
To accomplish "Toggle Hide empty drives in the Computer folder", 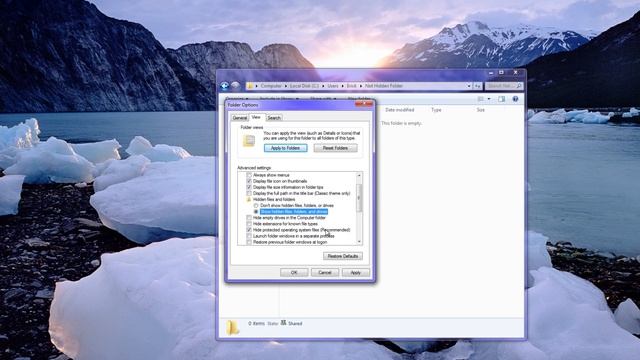I will (249, 218).
